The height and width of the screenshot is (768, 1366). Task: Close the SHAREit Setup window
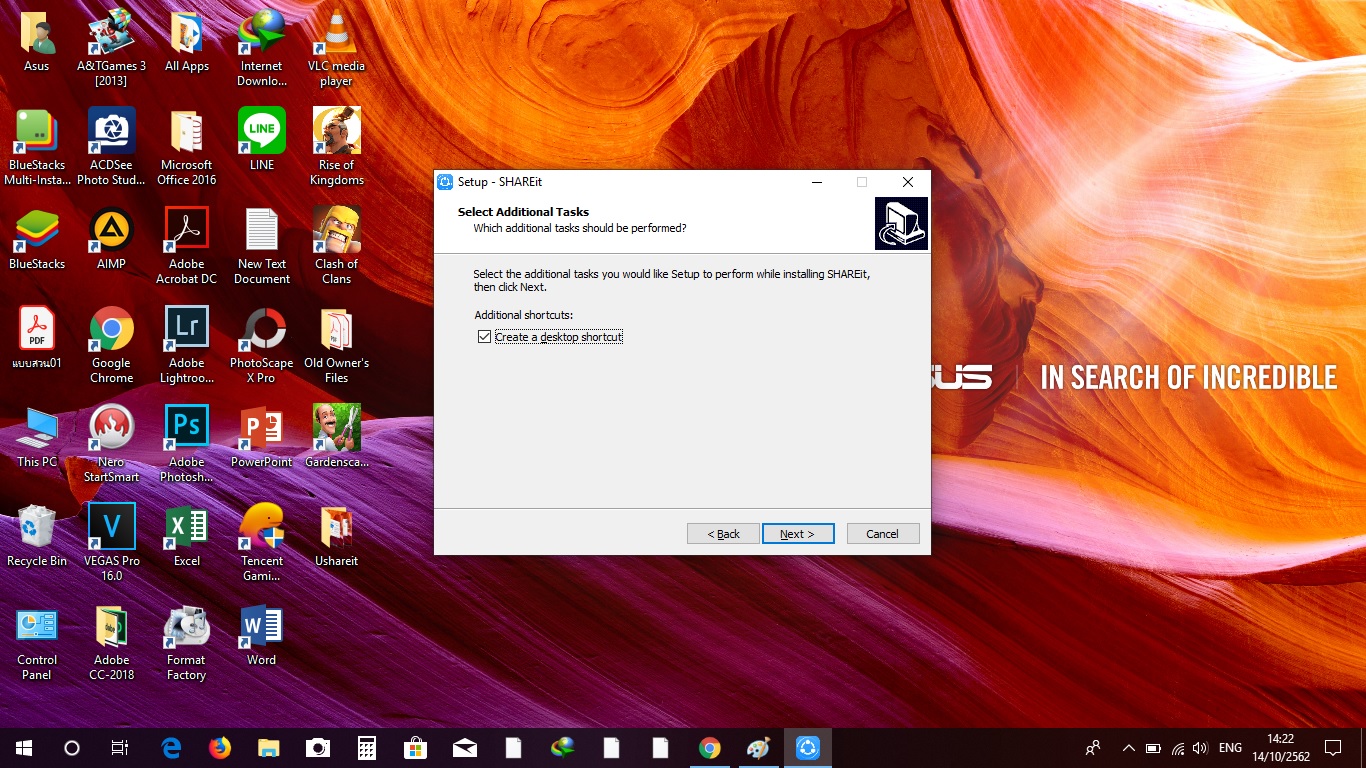tap(908, 182)
